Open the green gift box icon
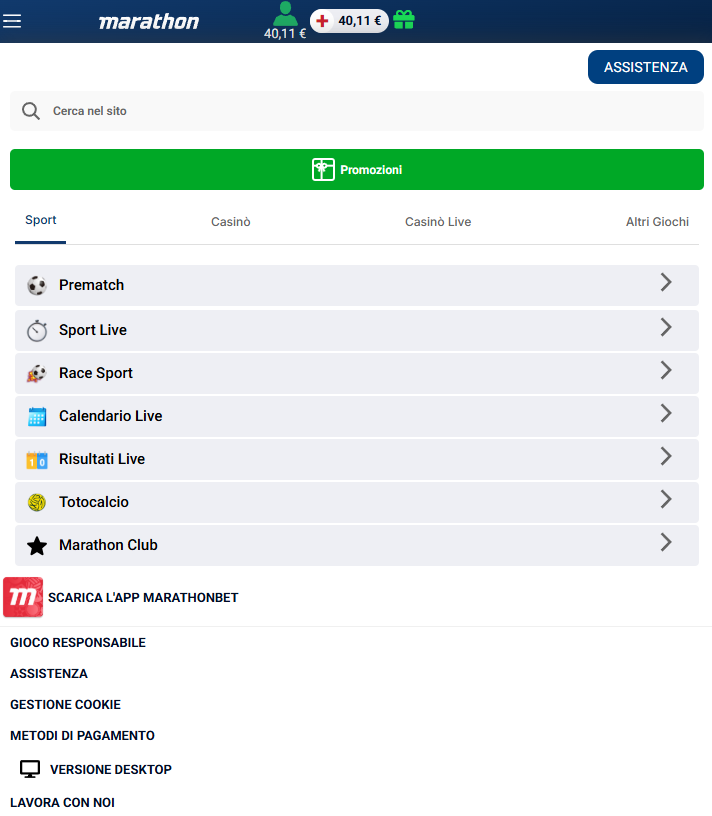The width and height of the screenshot is (712, 816). 404,20
